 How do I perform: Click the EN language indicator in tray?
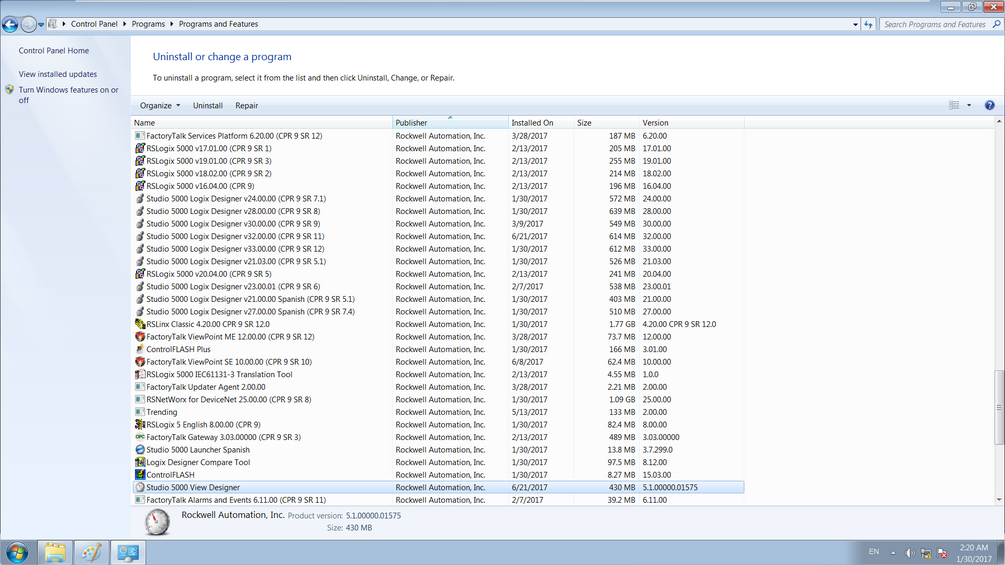874,552
